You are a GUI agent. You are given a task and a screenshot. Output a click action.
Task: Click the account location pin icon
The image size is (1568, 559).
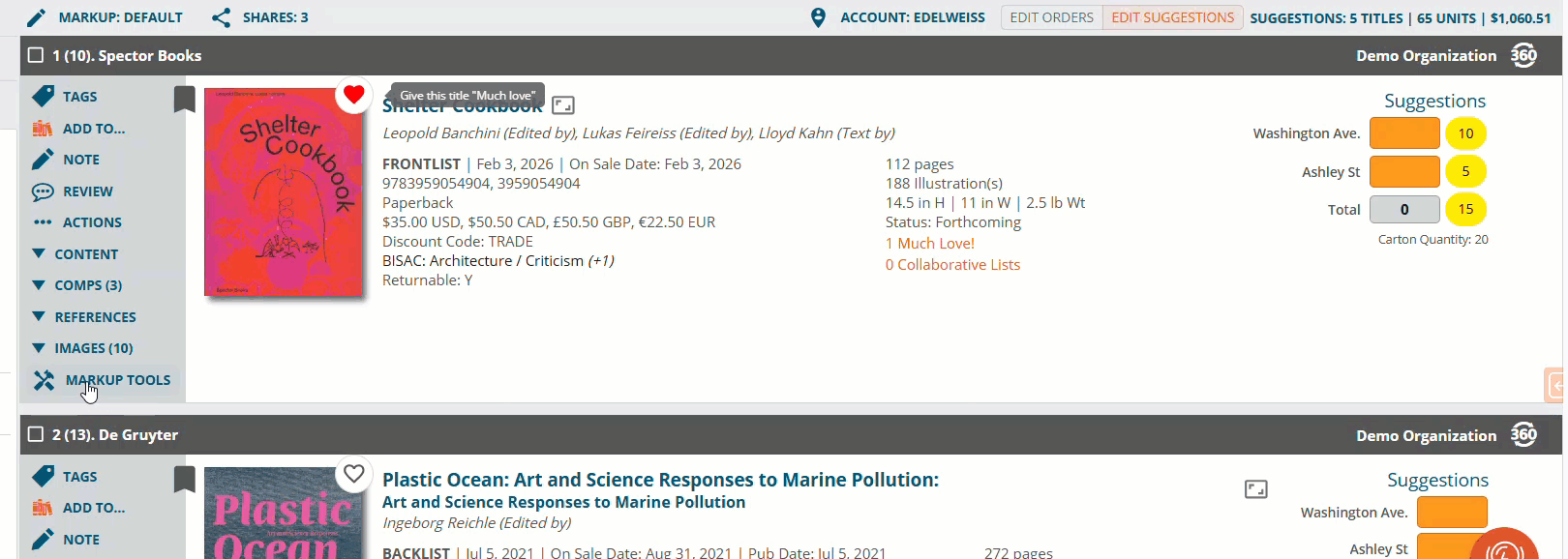click(818, 17)
